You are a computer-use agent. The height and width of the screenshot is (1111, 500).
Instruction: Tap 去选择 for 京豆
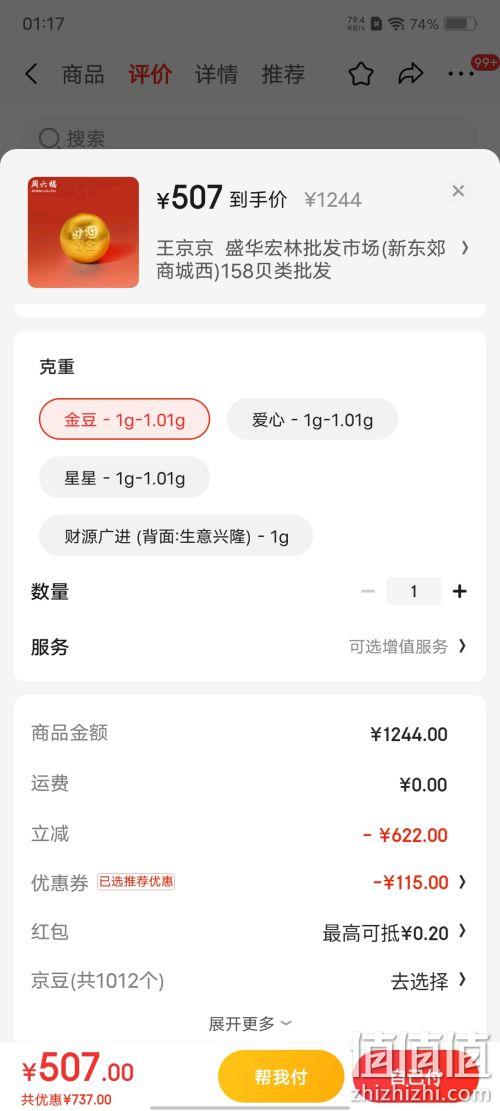coord(420,981)
